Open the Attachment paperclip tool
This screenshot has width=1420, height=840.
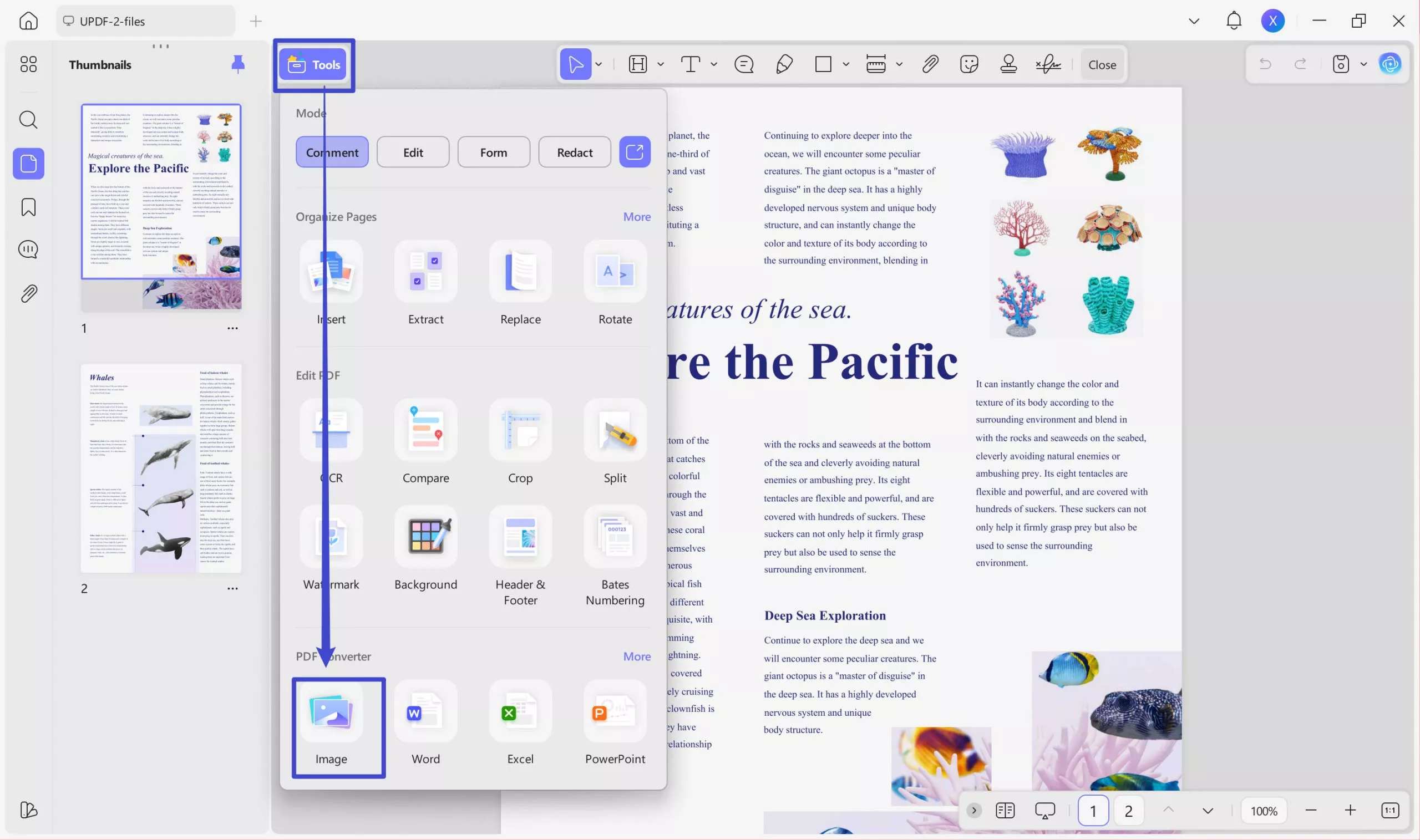930,64
